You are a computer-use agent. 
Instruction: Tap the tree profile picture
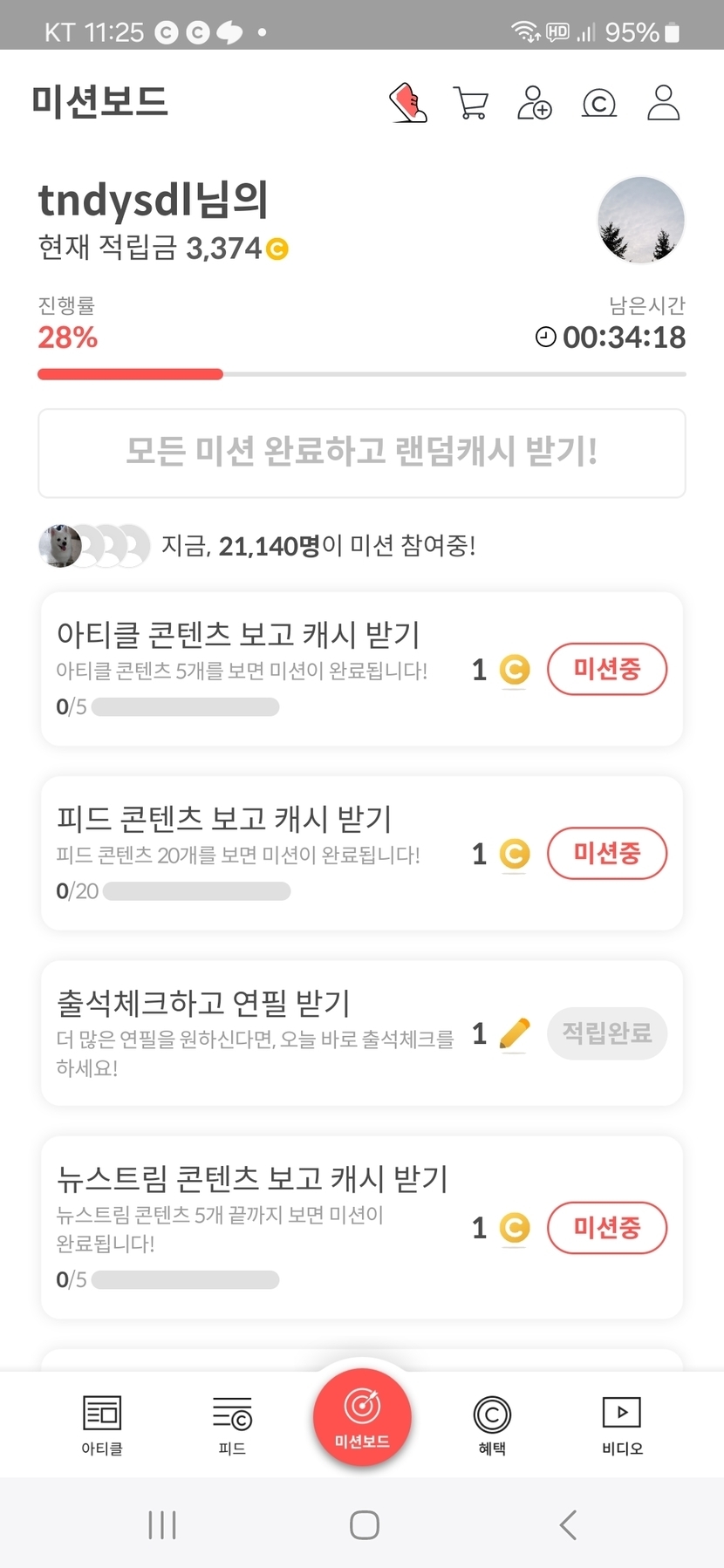point(641,221)
